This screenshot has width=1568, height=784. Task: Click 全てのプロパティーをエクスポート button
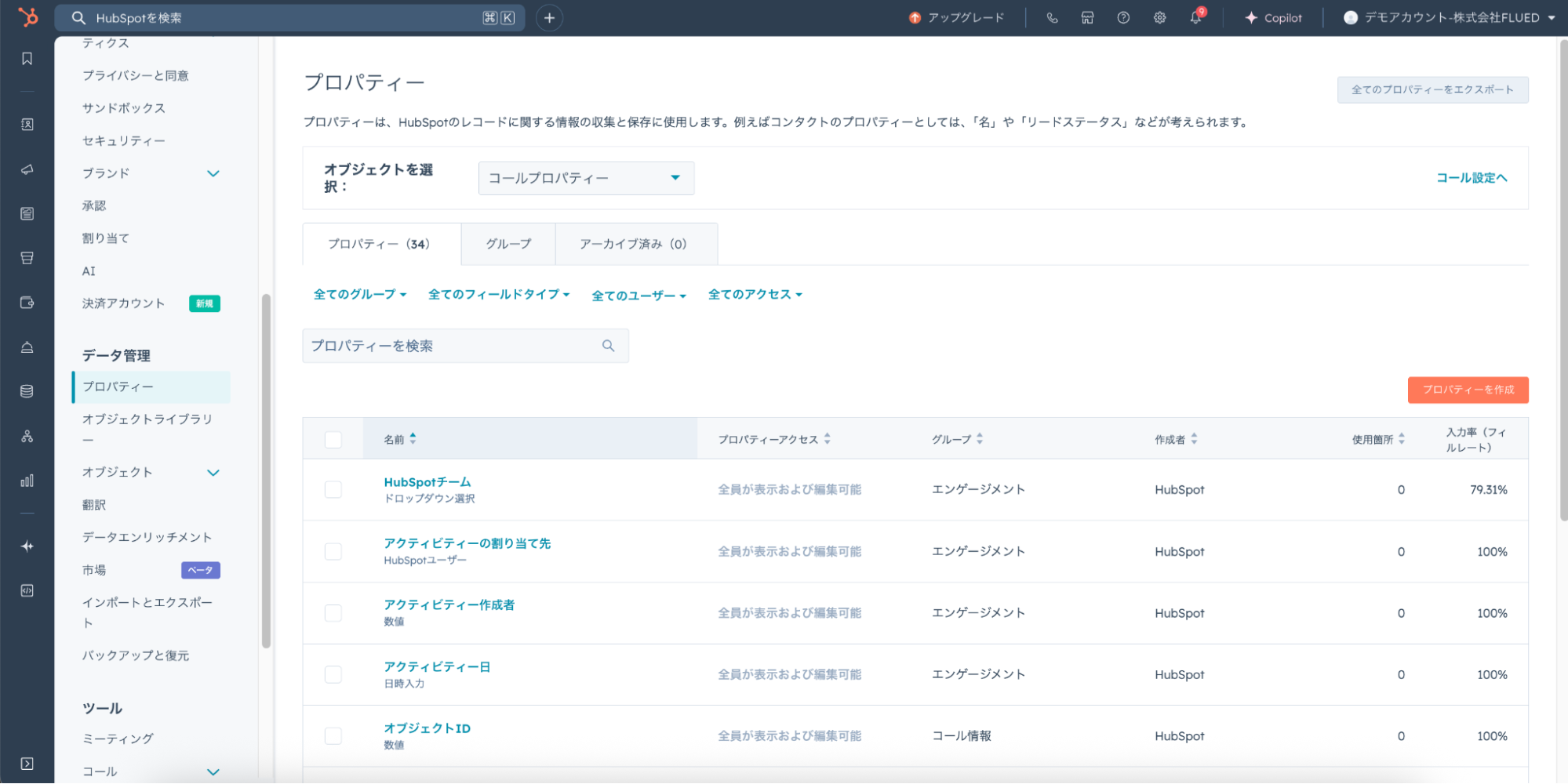[x=1432, y=89]
